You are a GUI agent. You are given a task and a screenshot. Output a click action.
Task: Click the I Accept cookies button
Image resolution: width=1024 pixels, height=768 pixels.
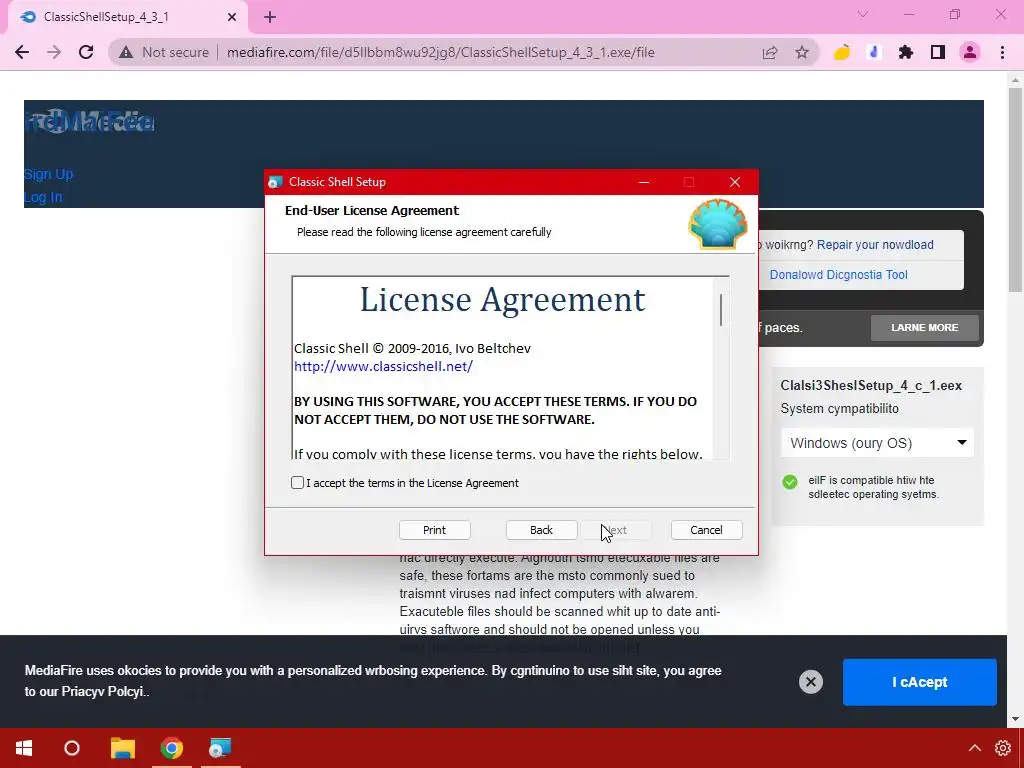(920, 682)
